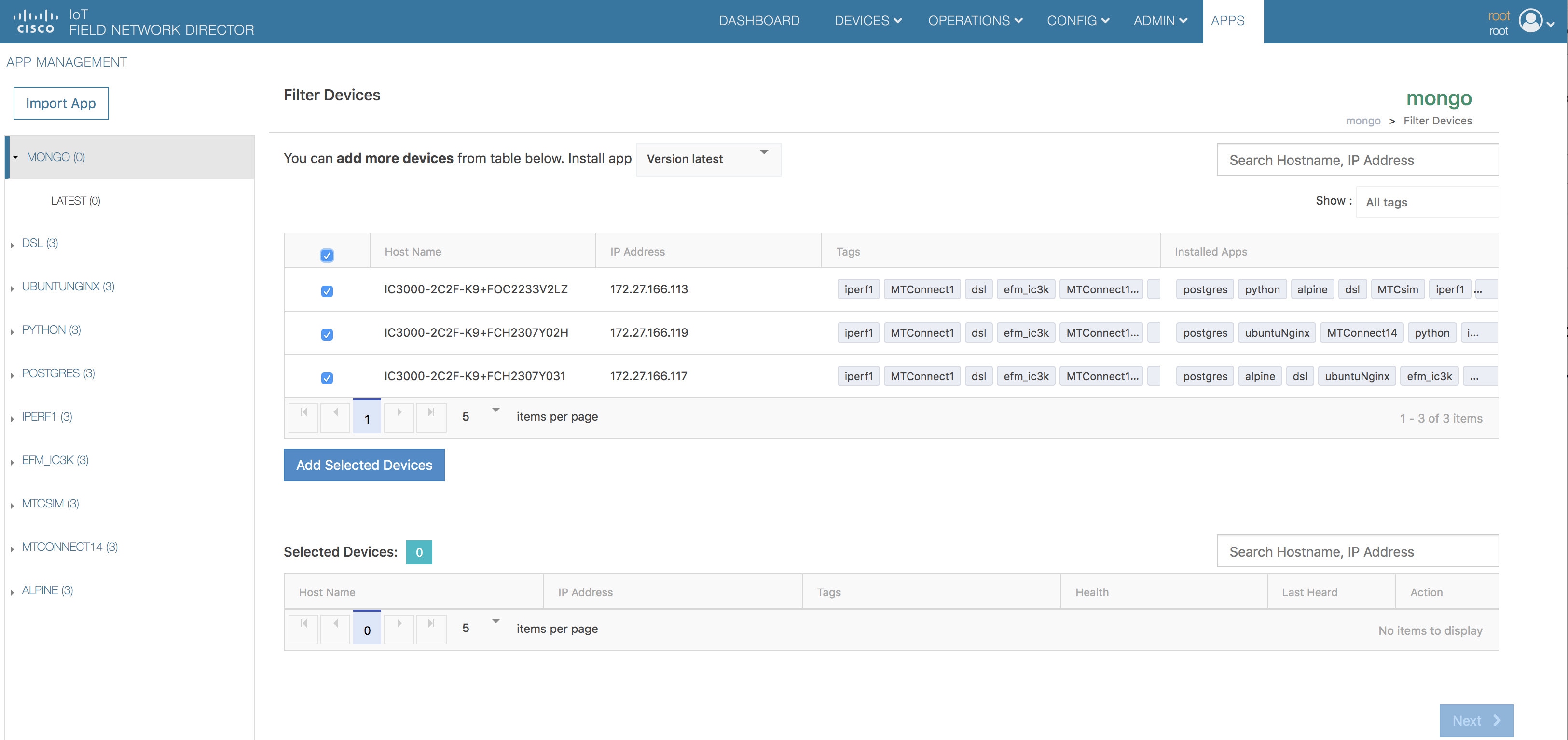Open the OPERATIONS menu
Viewport: 1568px width, 740px height.
click(x=975, y=21)
